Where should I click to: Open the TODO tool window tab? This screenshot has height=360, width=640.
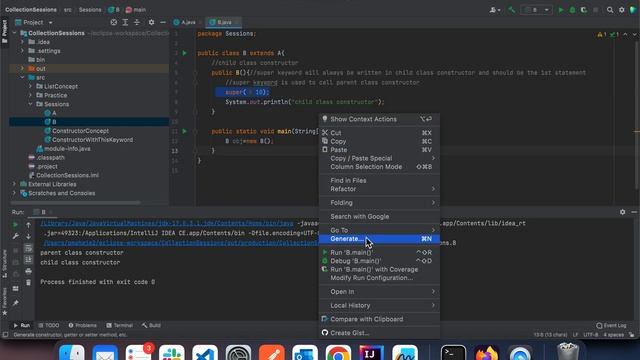coord(49,325)
